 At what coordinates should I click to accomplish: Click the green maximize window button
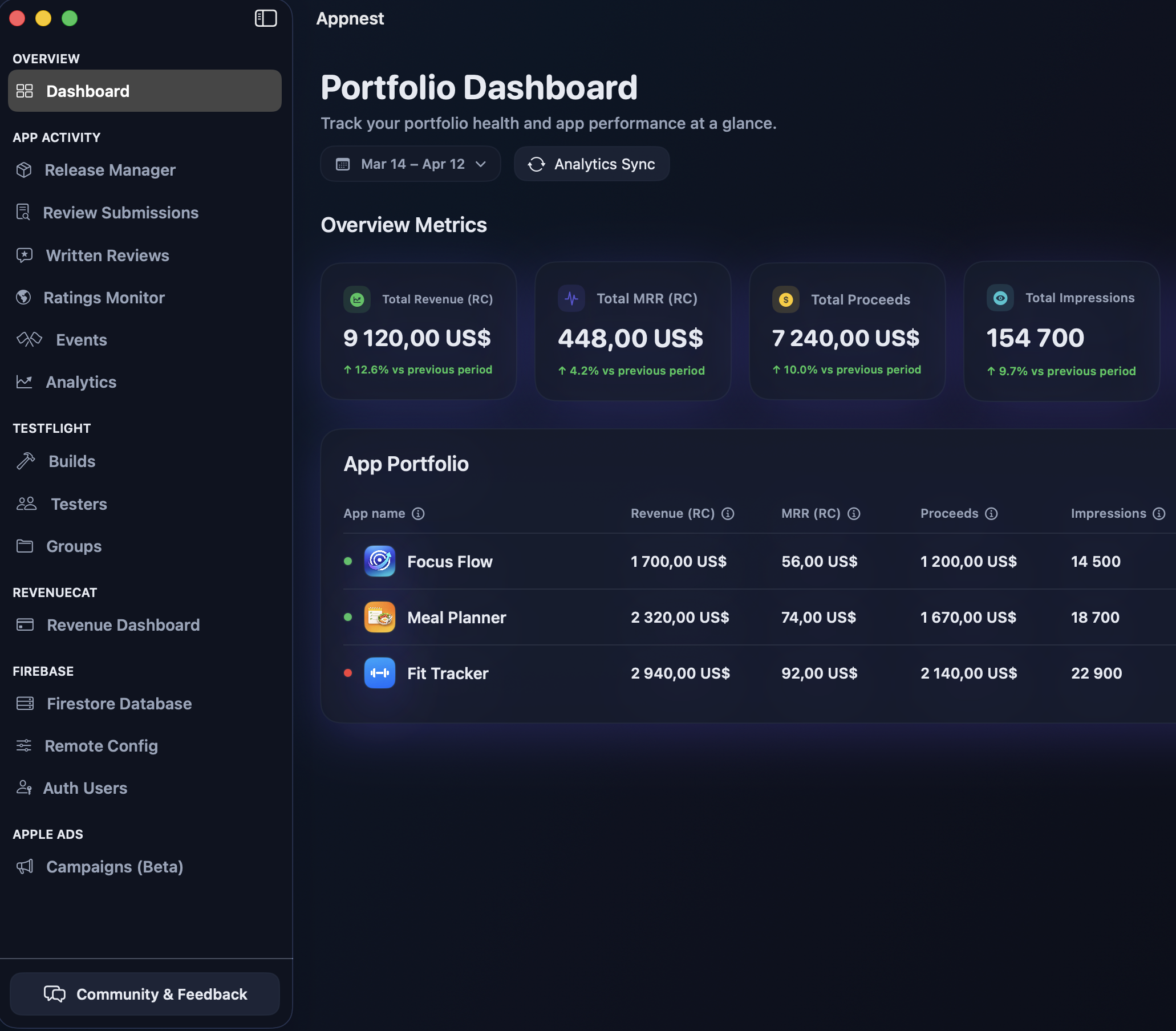pos(70,18)
